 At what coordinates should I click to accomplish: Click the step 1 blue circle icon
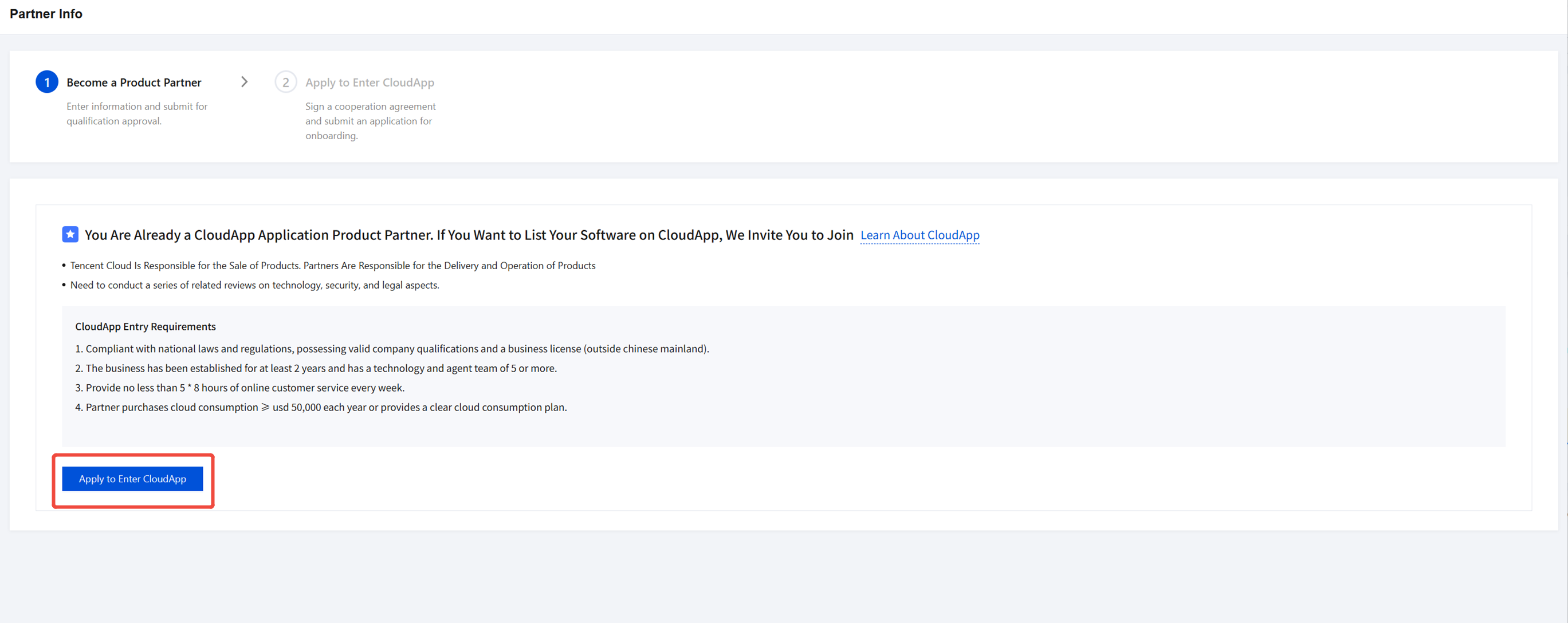(x=47, y=82)
